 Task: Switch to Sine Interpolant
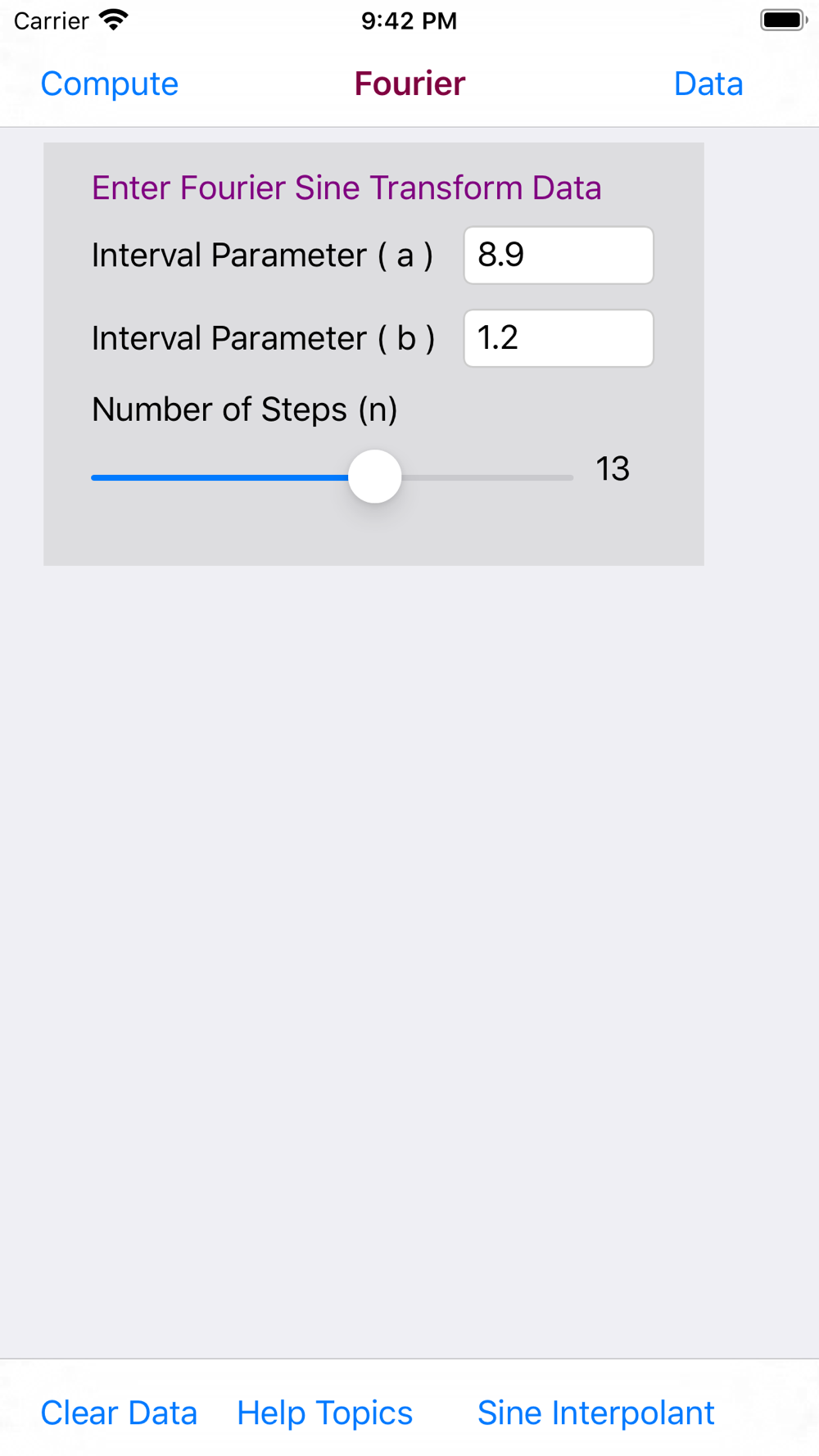point(596,1413)
